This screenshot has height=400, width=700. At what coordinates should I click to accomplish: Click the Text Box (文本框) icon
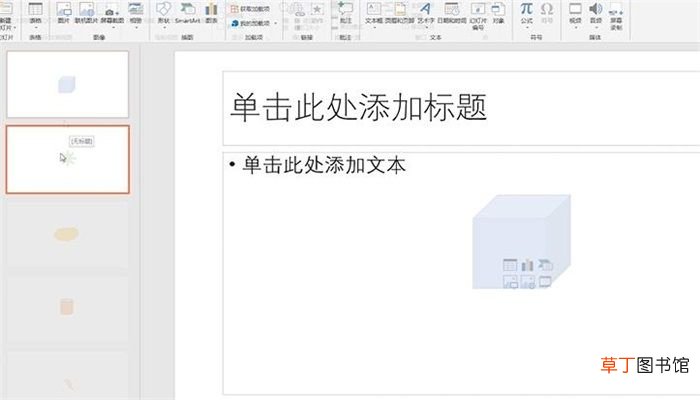click(x=374, y=9)
